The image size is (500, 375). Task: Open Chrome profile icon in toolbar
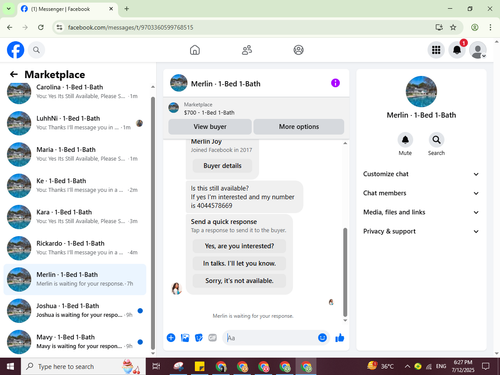click(x=475, y=27)
